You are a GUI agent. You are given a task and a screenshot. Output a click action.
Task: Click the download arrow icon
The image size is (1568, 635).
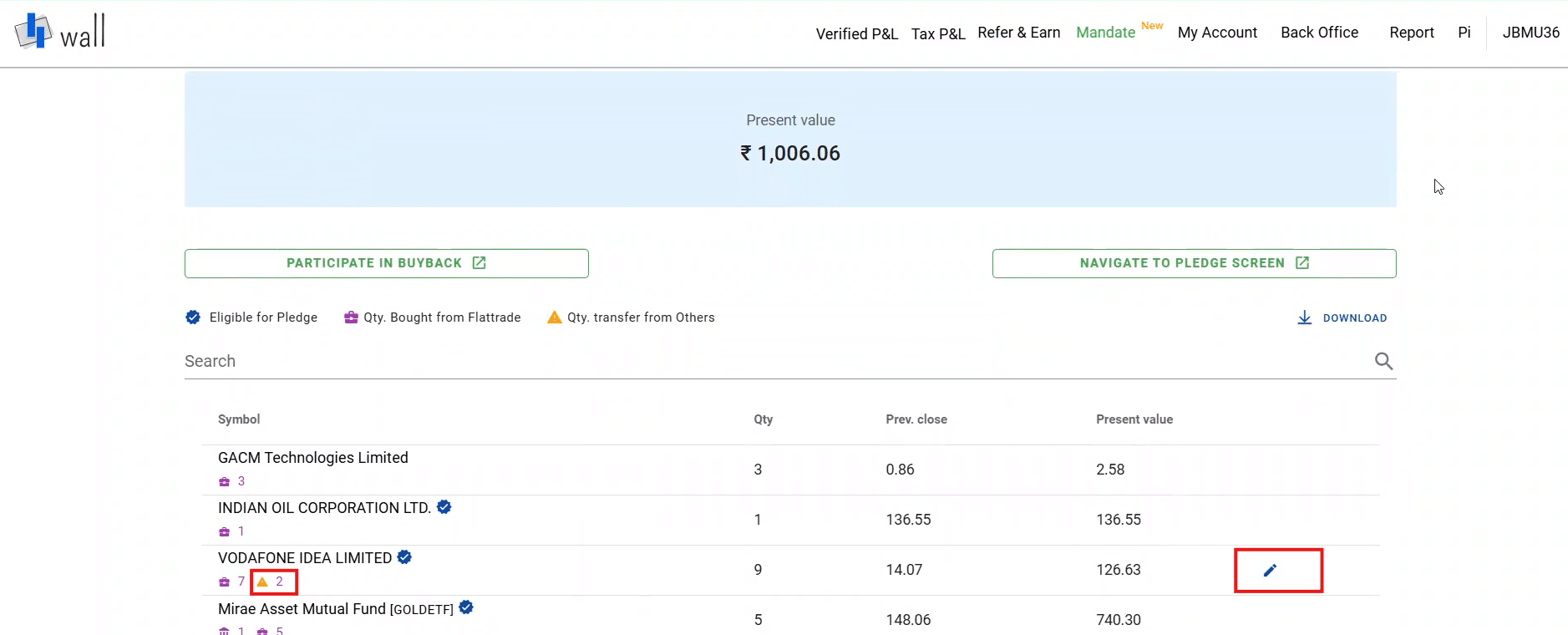(x=1304, y=317)
